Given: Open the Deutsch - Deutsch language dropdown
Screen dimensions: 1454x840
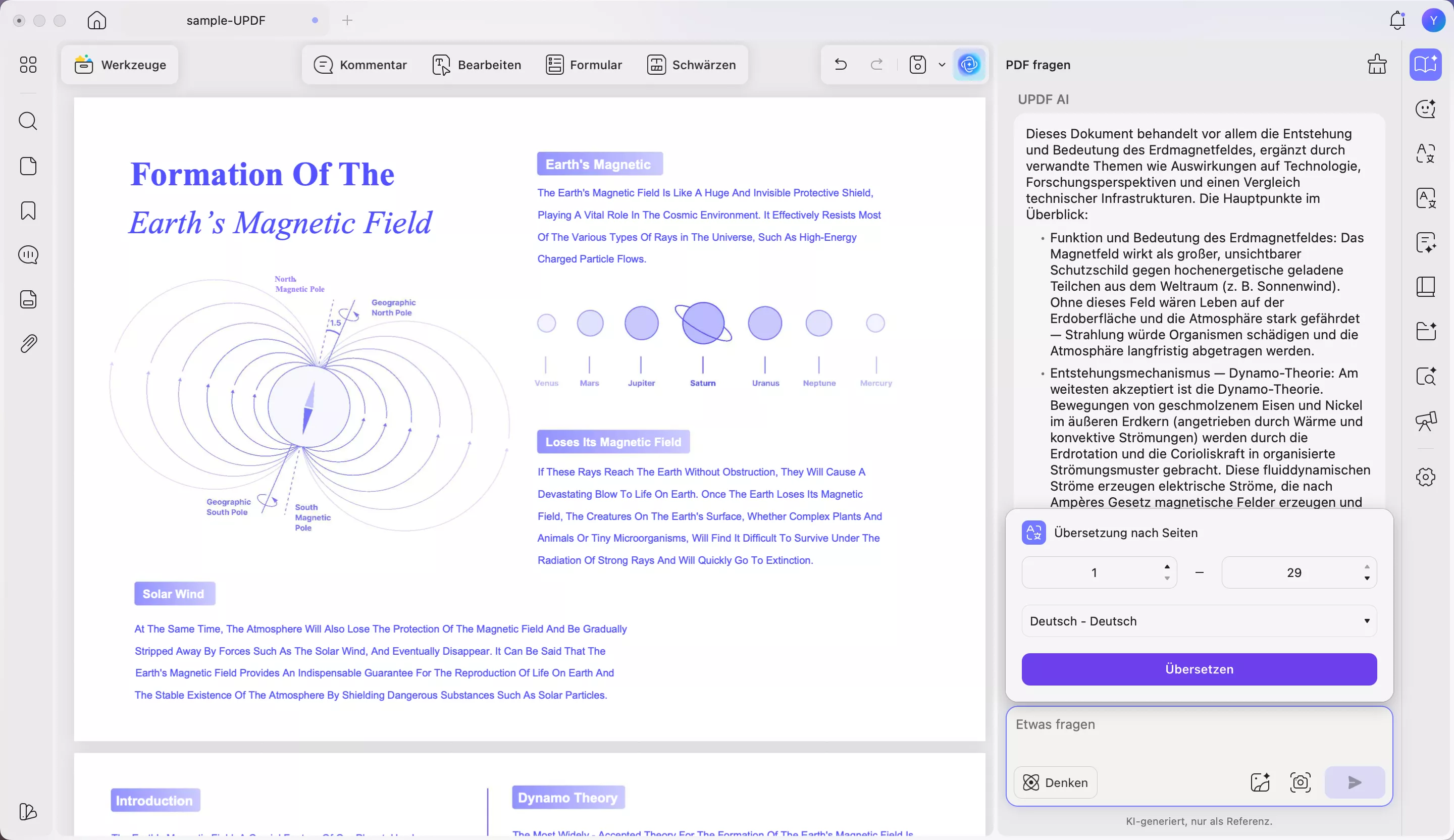Looking at the screenshot, I should 1199,621.
